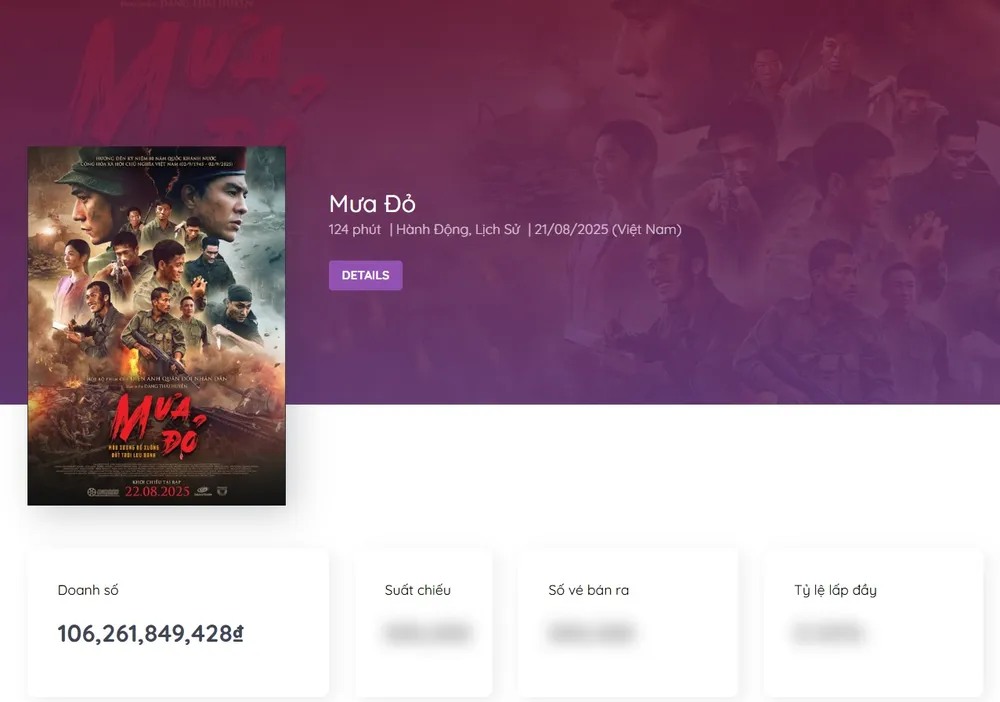The image size is (1000, 702).
Task: Select the Hành Động, Lịch Sử genre text
Action: [x=458, y=230]
